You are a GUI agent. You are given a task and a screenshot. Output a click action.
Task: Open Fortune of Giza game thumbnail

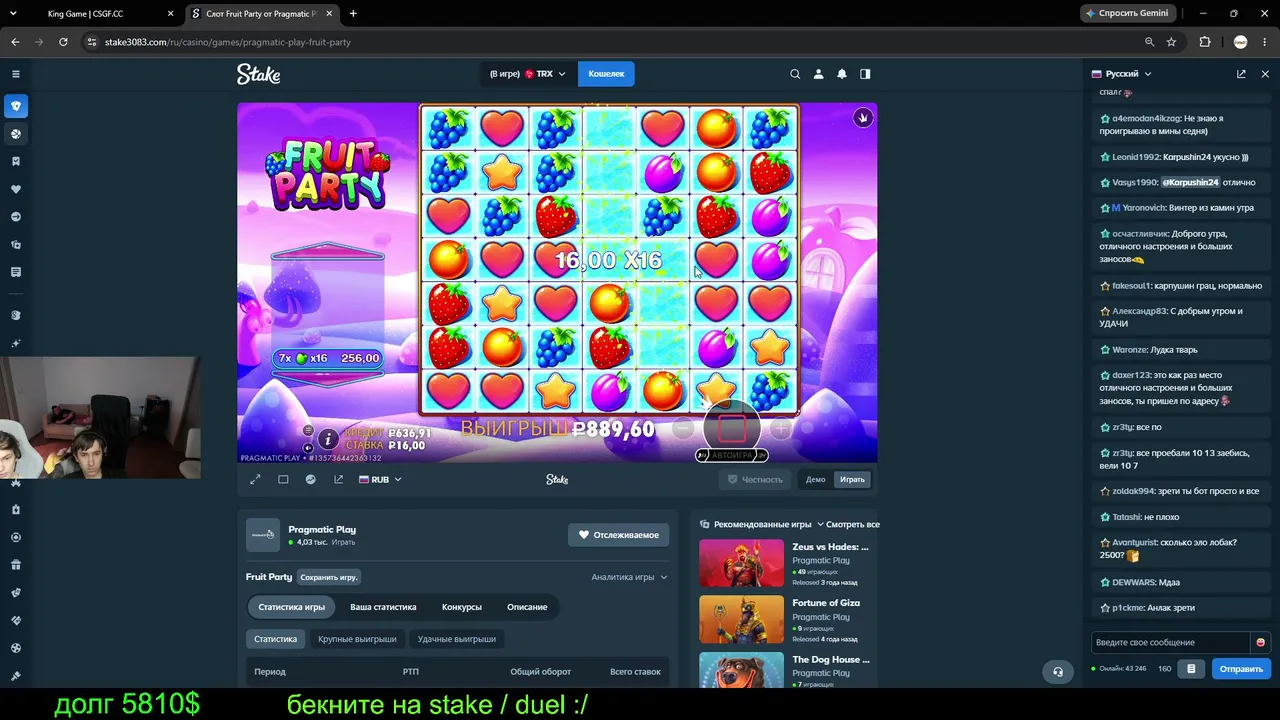pos(741,620)
